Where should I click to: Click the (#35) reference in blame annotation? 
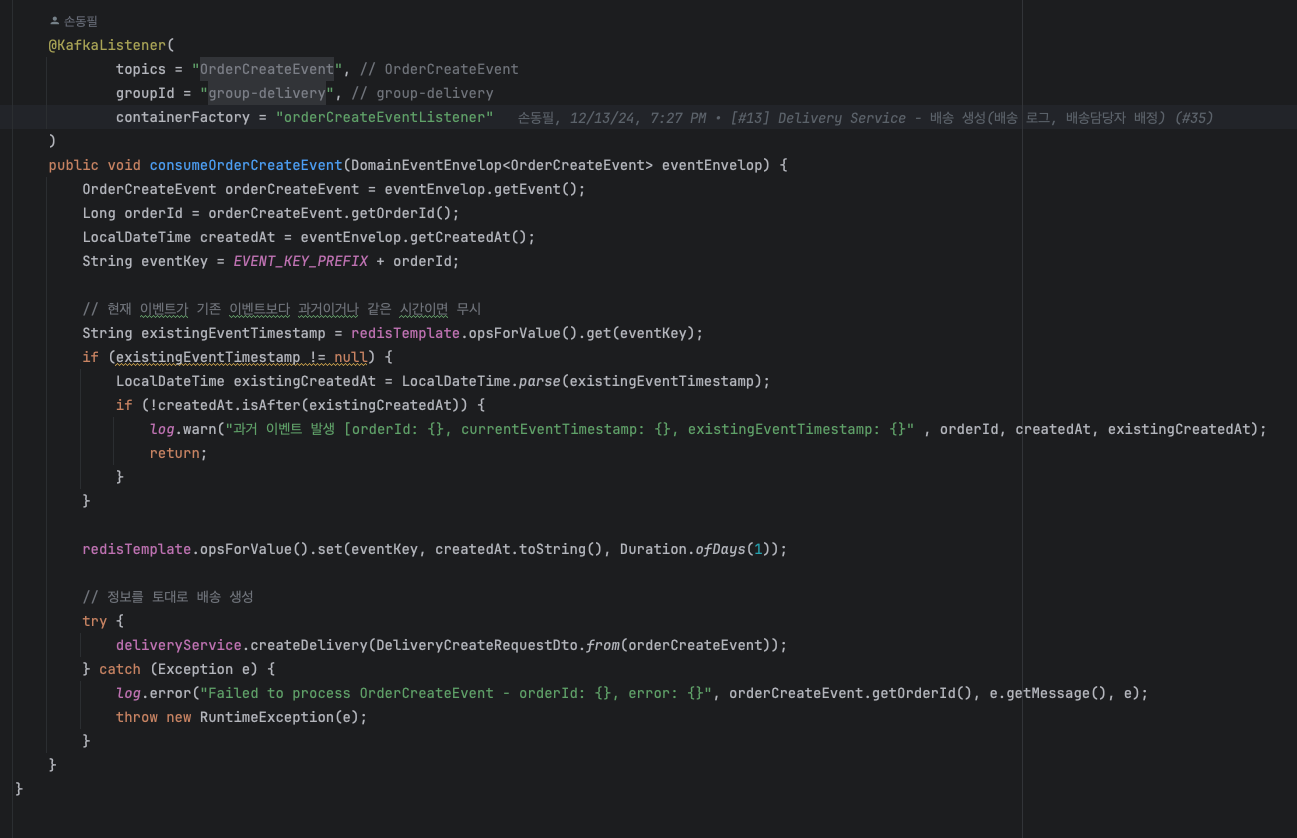1192,118
